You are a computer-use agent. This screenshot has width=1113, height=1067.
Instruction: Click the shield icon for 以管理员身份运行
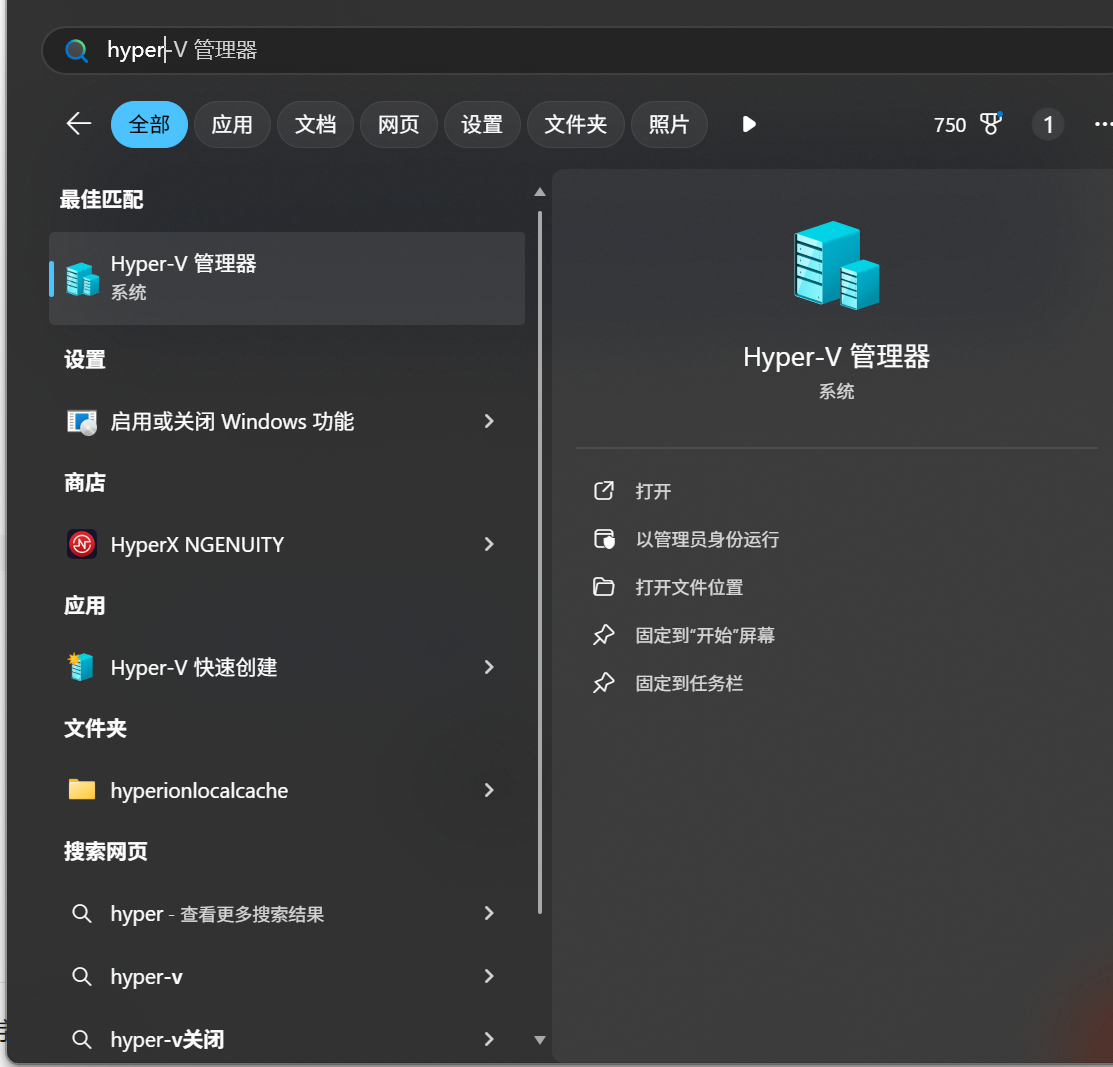[604, 539]
